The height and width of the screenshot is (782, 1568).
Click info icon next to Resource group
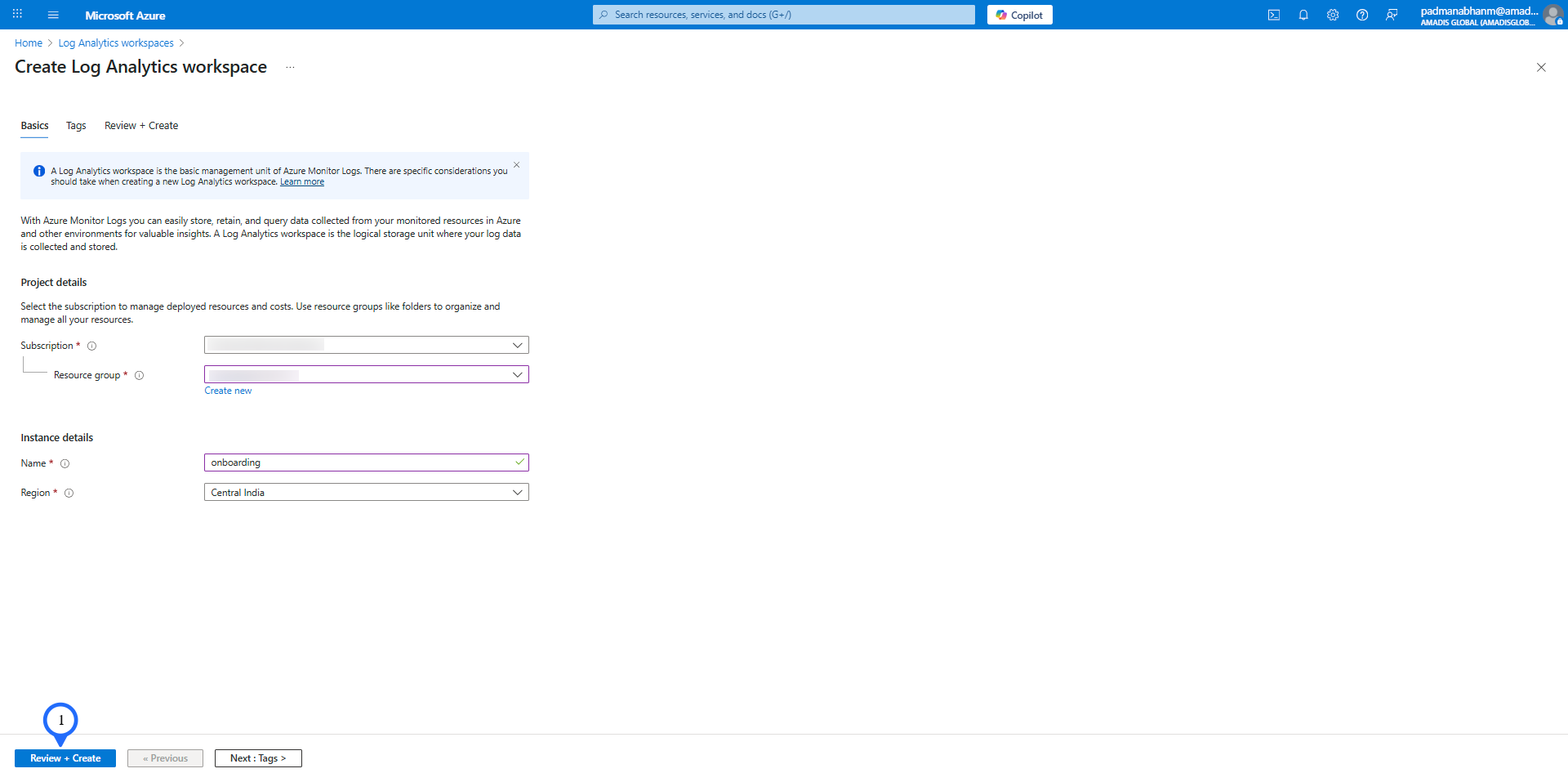(x=139, y=376)
